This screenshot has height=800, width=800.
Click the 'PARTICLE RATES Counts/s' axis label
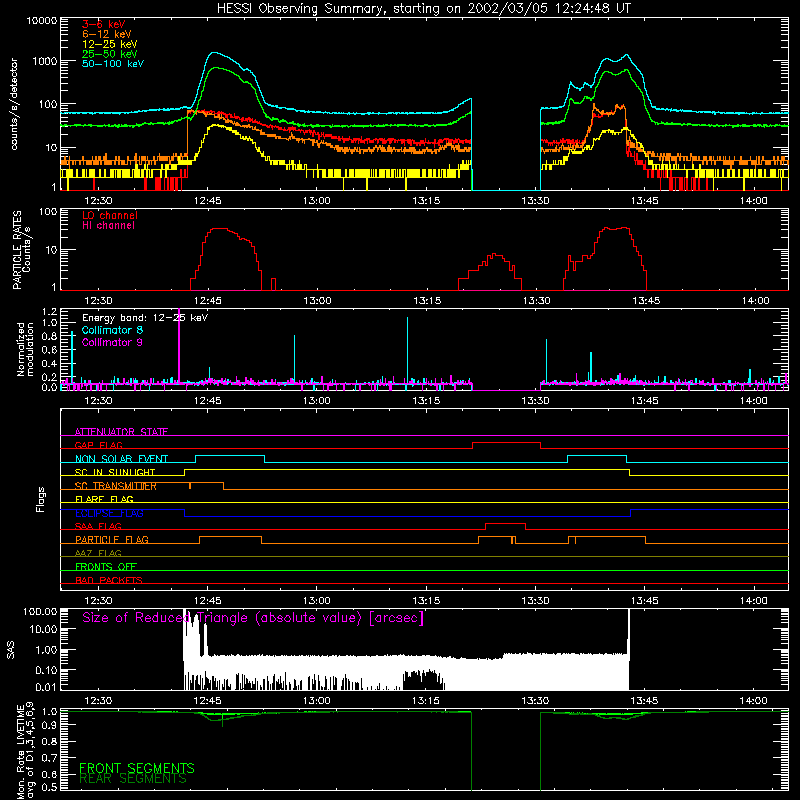(21, 249)
